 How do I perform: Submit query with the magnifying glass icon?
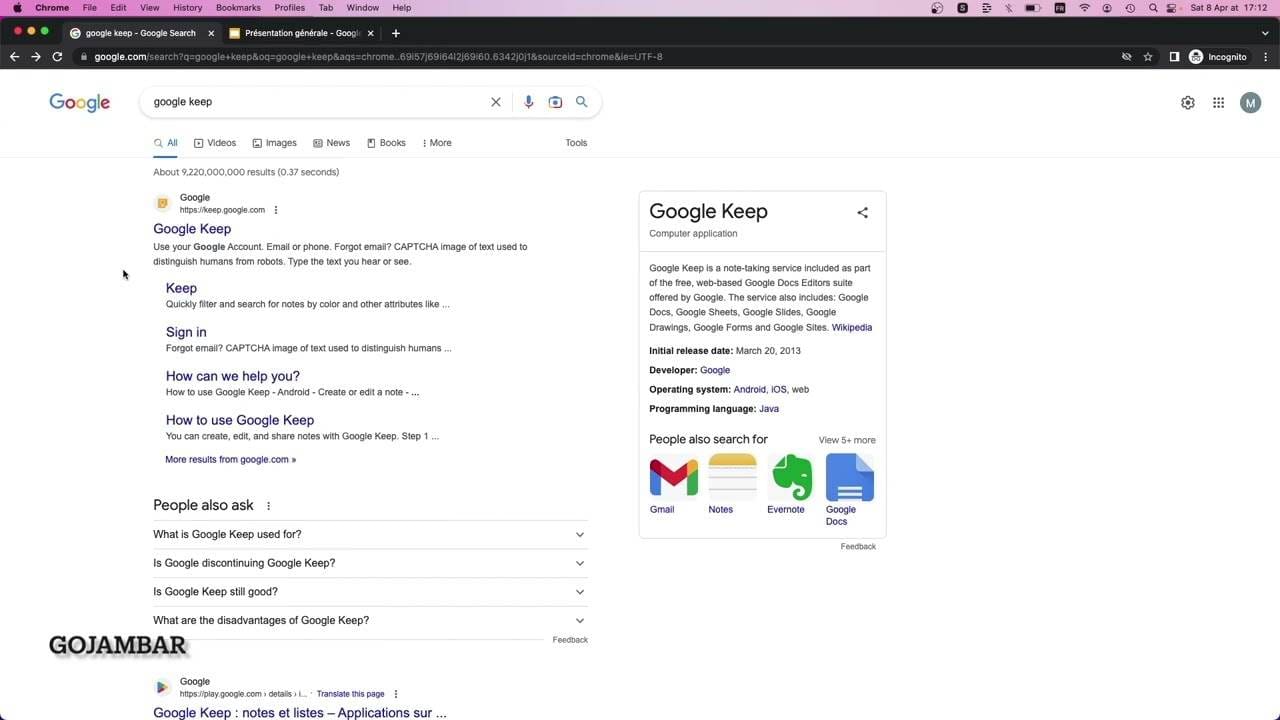(x=581, y=102)
